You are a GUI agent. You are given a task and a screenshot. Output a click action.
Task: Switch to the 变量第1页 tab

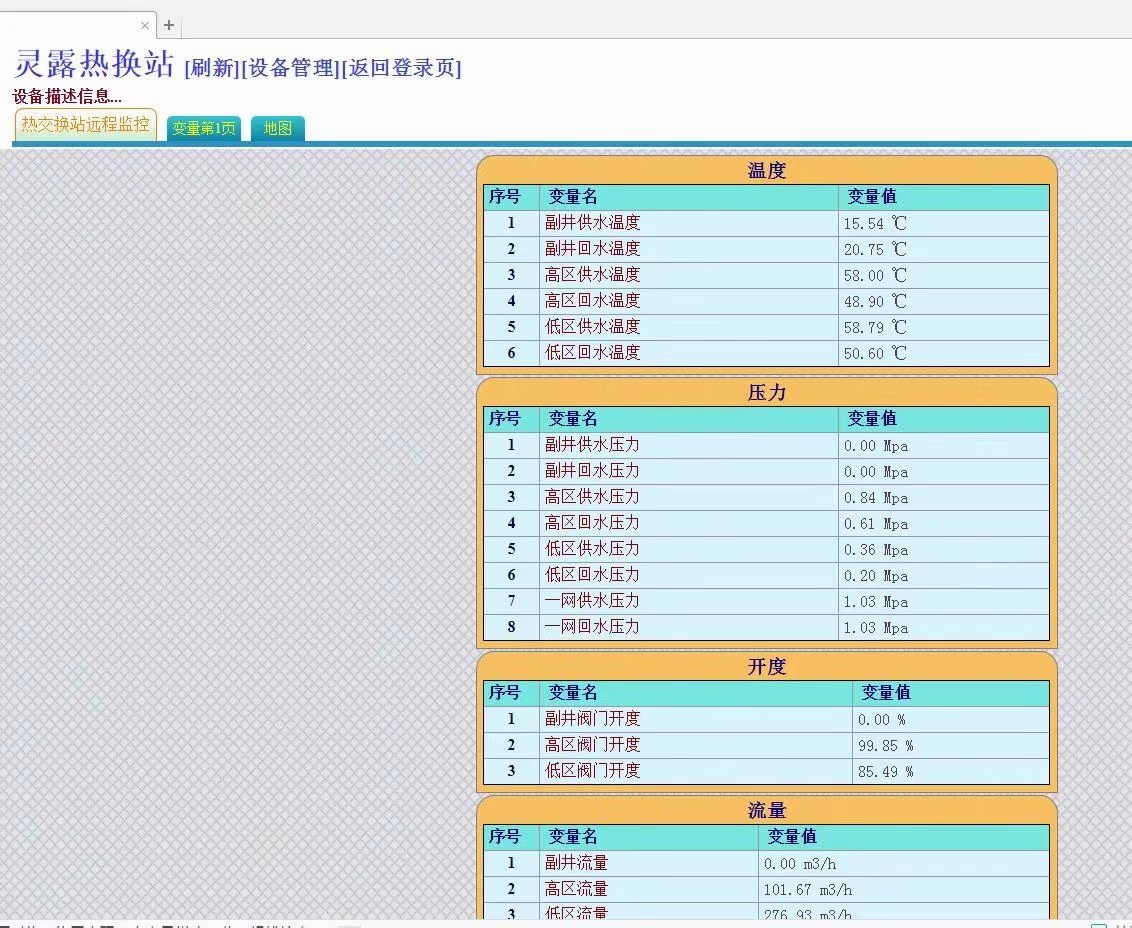point(204,128)
